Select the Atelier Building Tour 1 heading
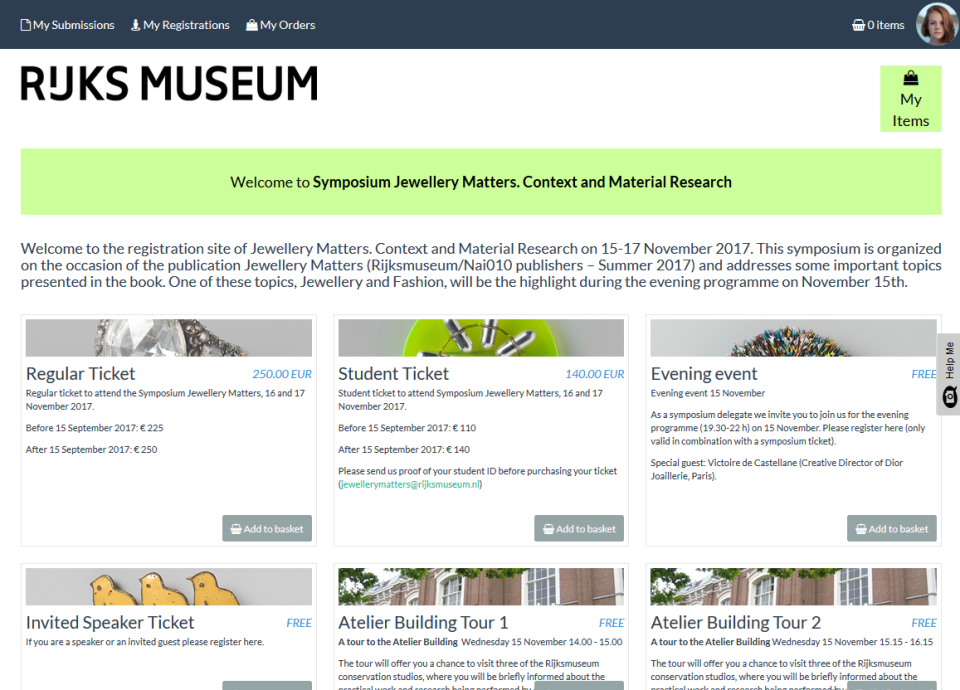 [x=423, y=622]
